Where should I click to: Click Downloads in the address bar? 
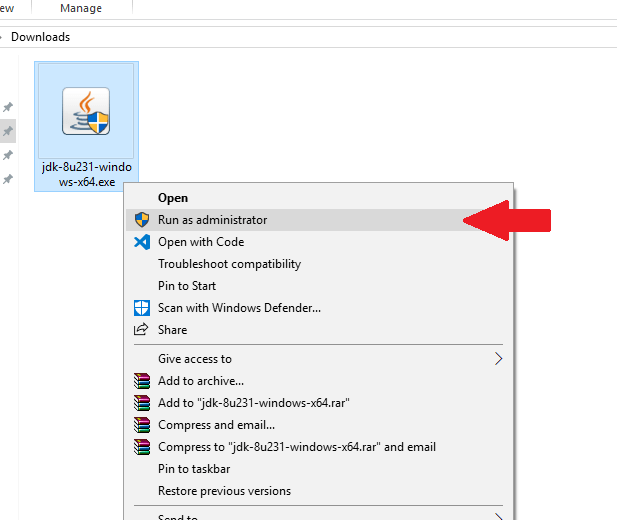click(41, 37)
